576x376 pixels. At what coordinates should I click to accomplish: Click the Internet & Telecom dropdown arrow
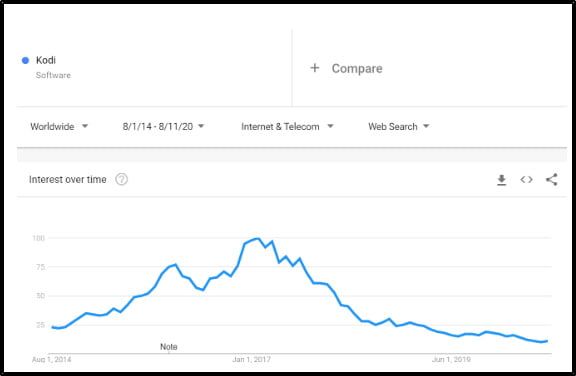[x=330, y=126]
